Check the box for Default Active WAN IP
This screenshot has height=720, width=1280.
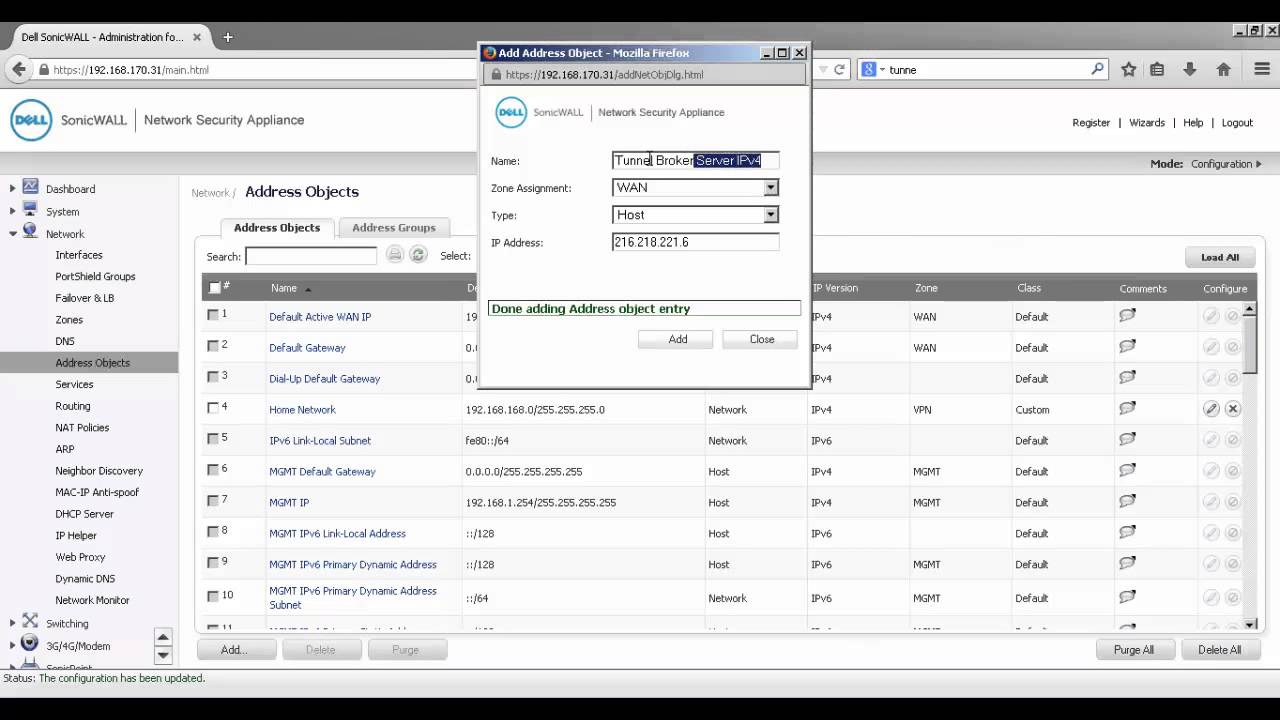213,314
